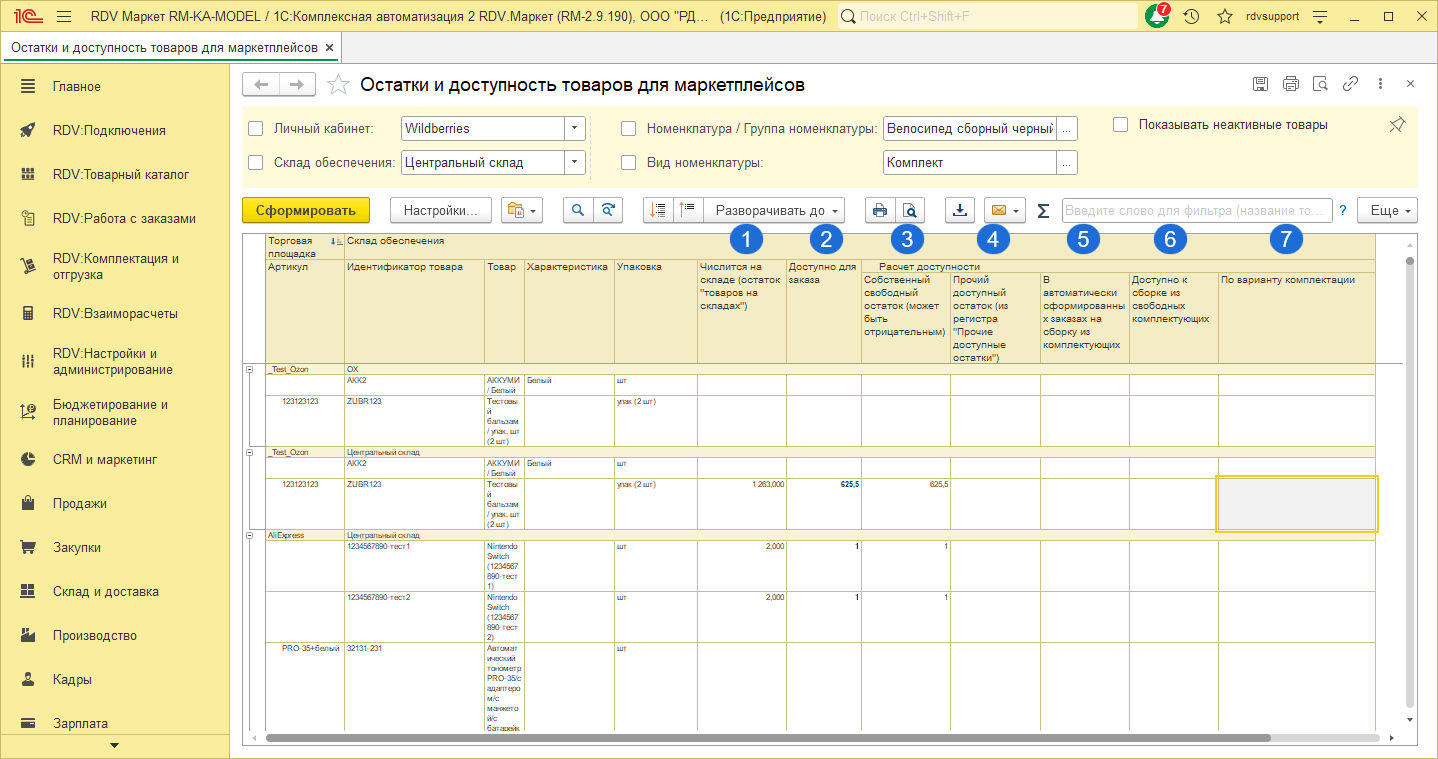The width and height of the screenshot is (1438, 759).
Task: Check Показывать неактивные товары option
Action: click(x=1121, y=125)
